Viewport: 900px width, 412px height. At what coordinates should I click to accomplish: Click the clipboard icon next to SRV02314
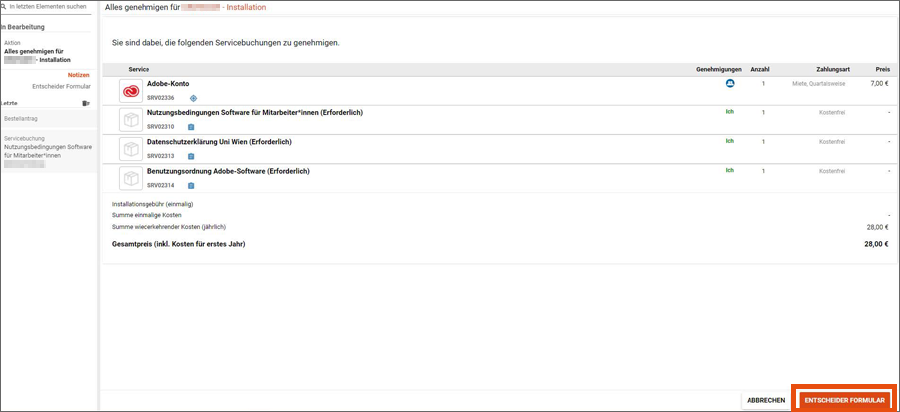tap(191, 185)
